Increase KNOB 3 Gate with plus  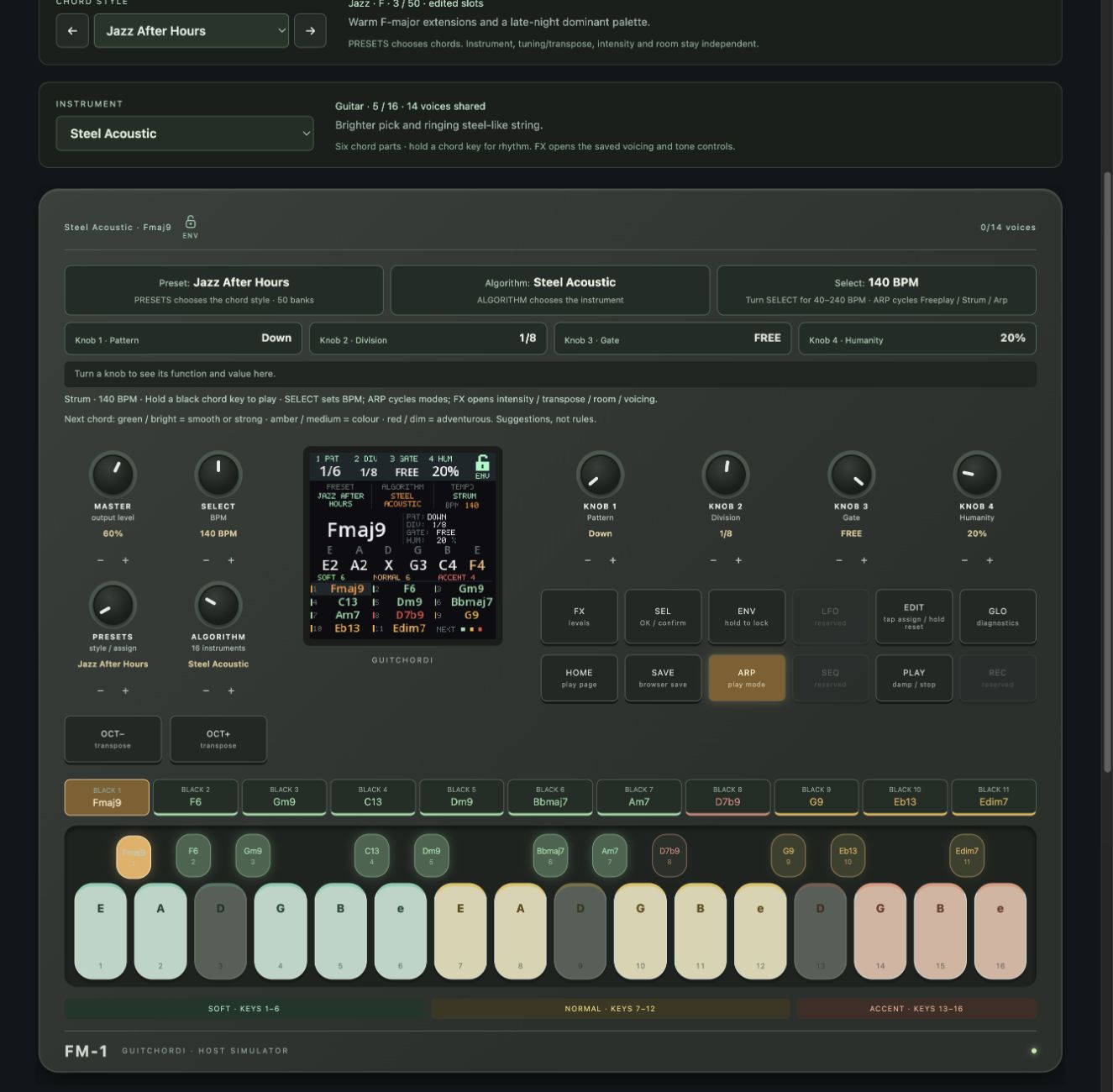[864, 560]
